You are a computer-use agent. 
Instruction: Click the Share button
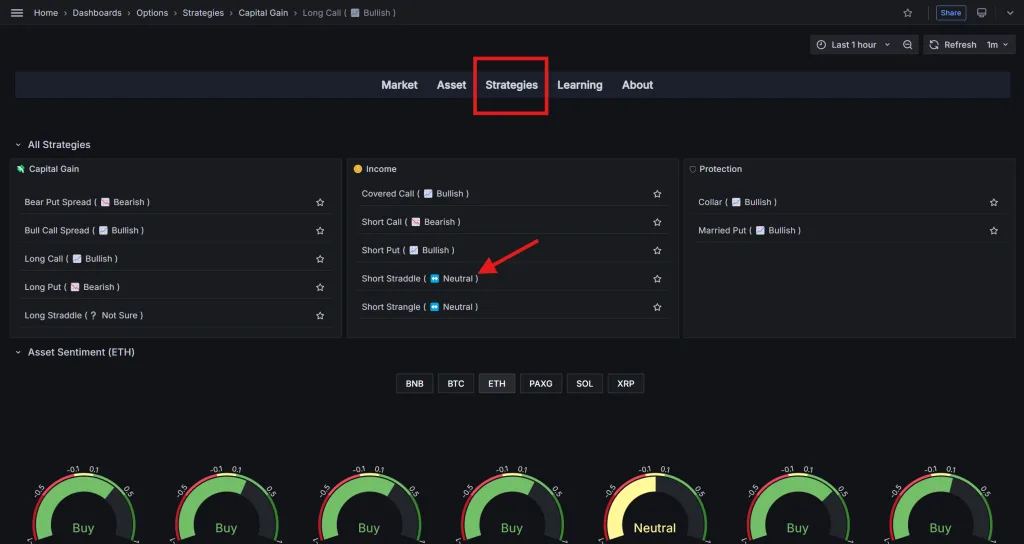(950, 13)
